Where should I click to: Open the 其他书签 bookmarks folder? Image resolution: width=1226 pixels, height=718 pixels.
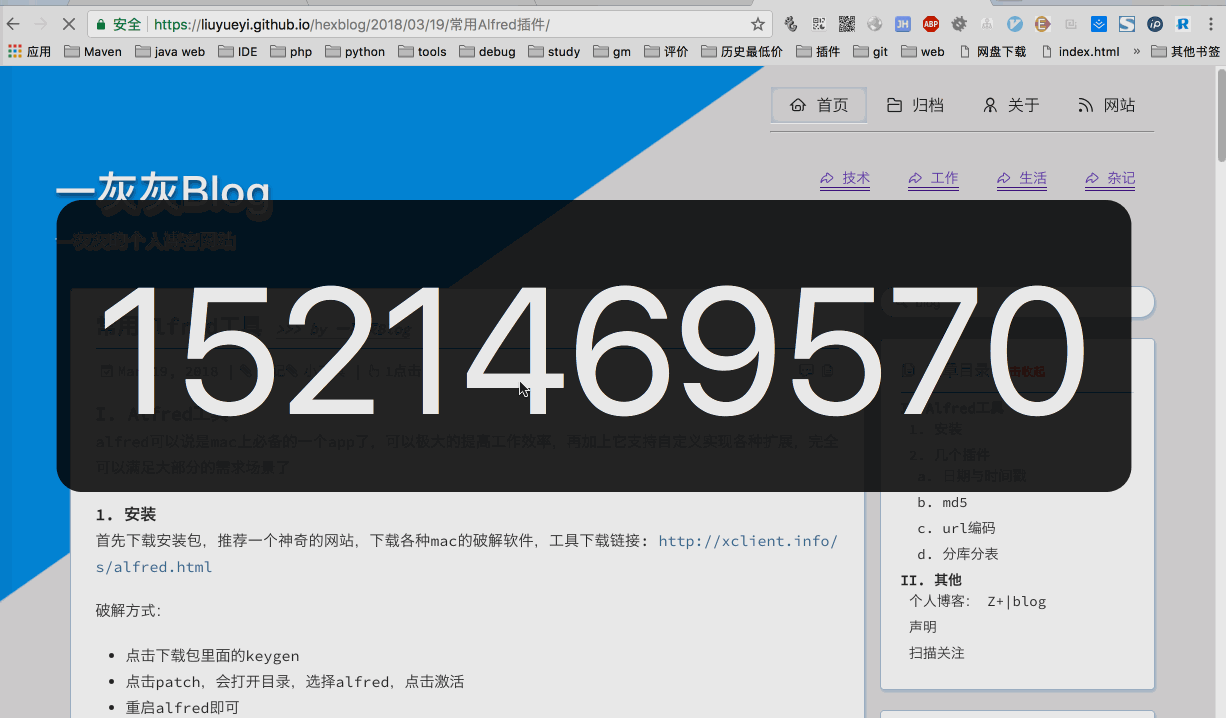tap(1186, 52)
